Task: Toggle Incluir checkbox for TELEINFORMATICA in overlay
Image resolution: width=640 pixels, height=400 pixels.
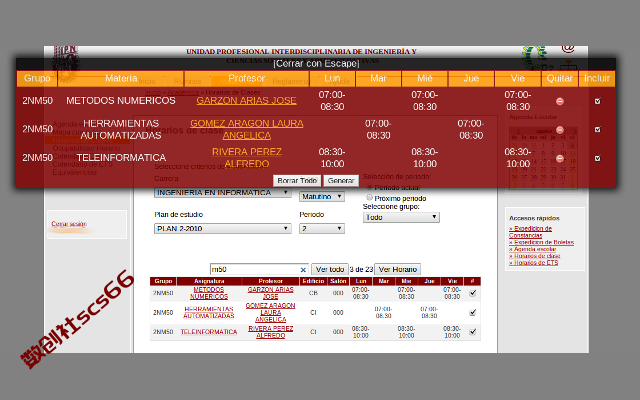Action: pyautogui.click(x=598, y=158)
